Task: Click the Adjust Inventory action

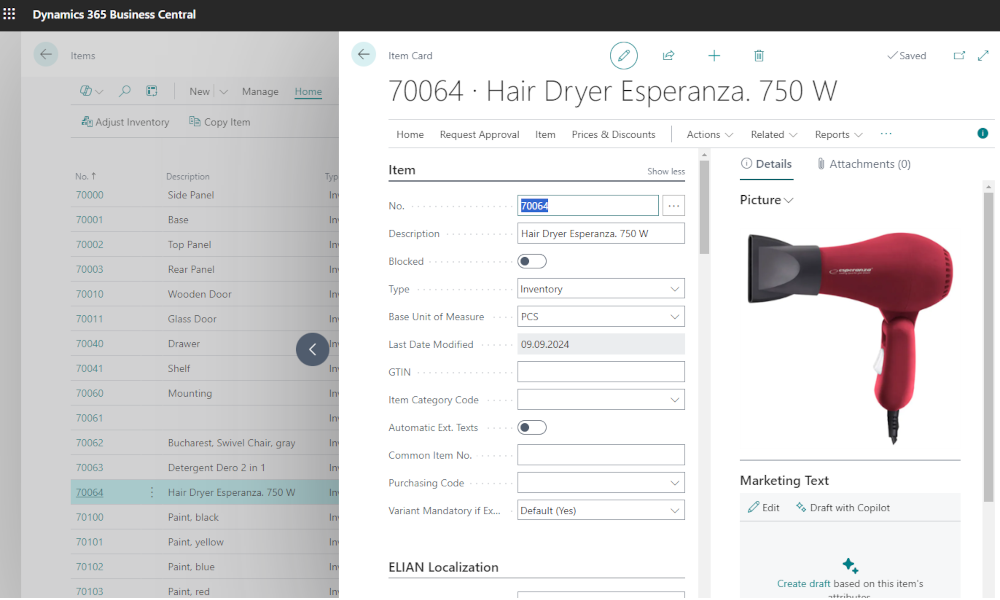Action: (x=125, y=122)
